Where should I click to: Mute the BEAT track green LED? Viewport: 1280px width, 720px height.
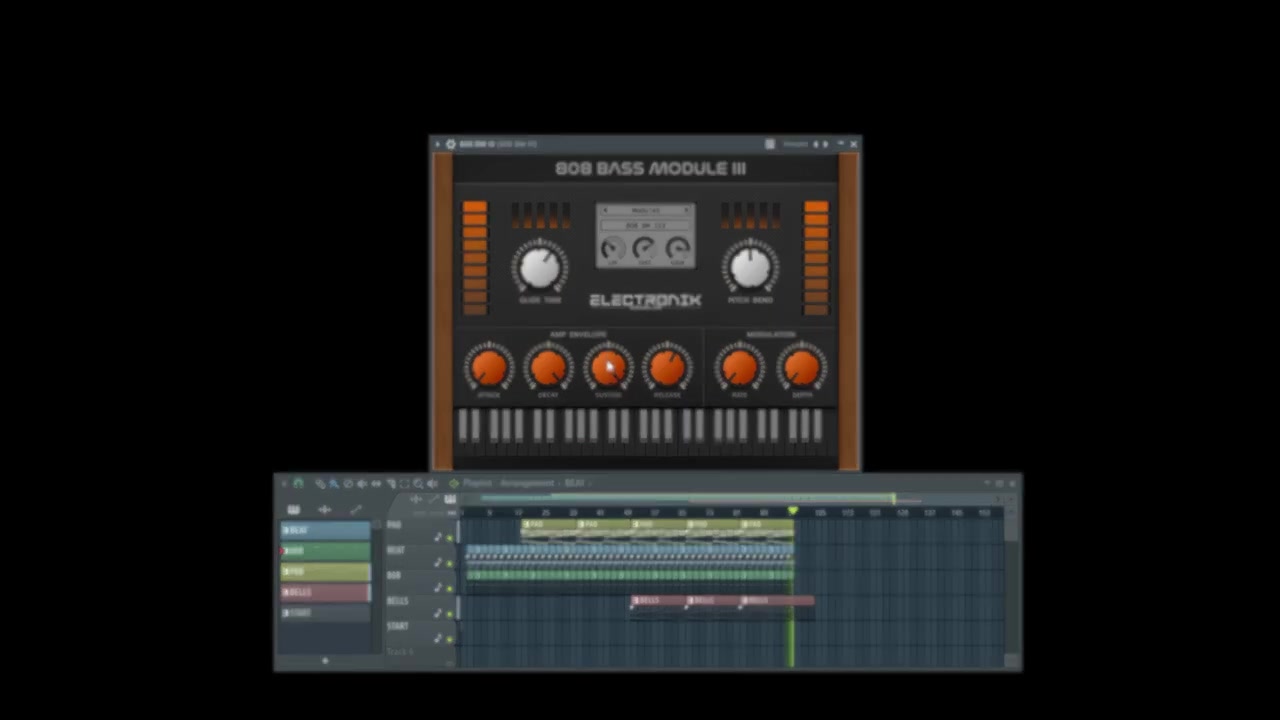(x=450, y=563)
